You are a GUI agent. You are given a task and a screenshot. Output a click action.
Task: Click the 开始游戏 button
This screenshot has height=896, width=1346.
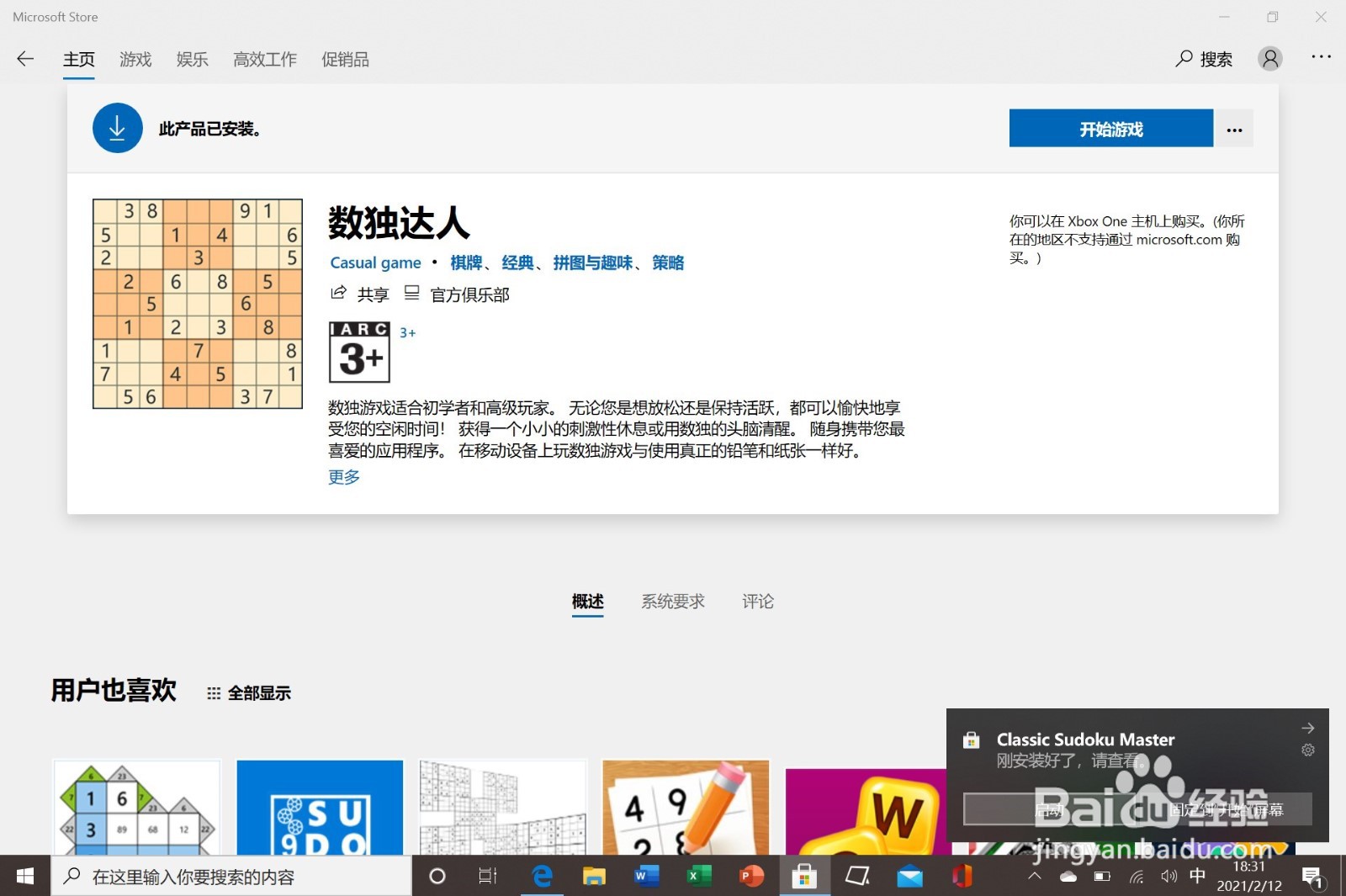[1111, 129]
